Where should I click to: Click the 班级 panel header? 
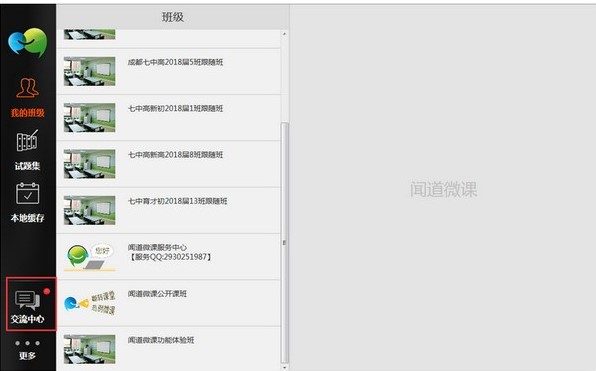pyautogui.click(x=173, y=17)
